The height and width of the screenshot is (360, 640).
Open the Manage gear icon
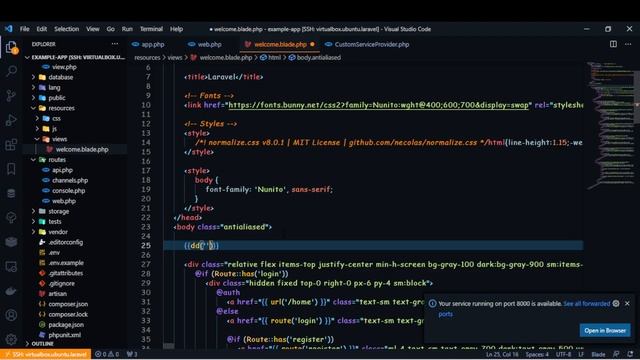pos(11,338)
